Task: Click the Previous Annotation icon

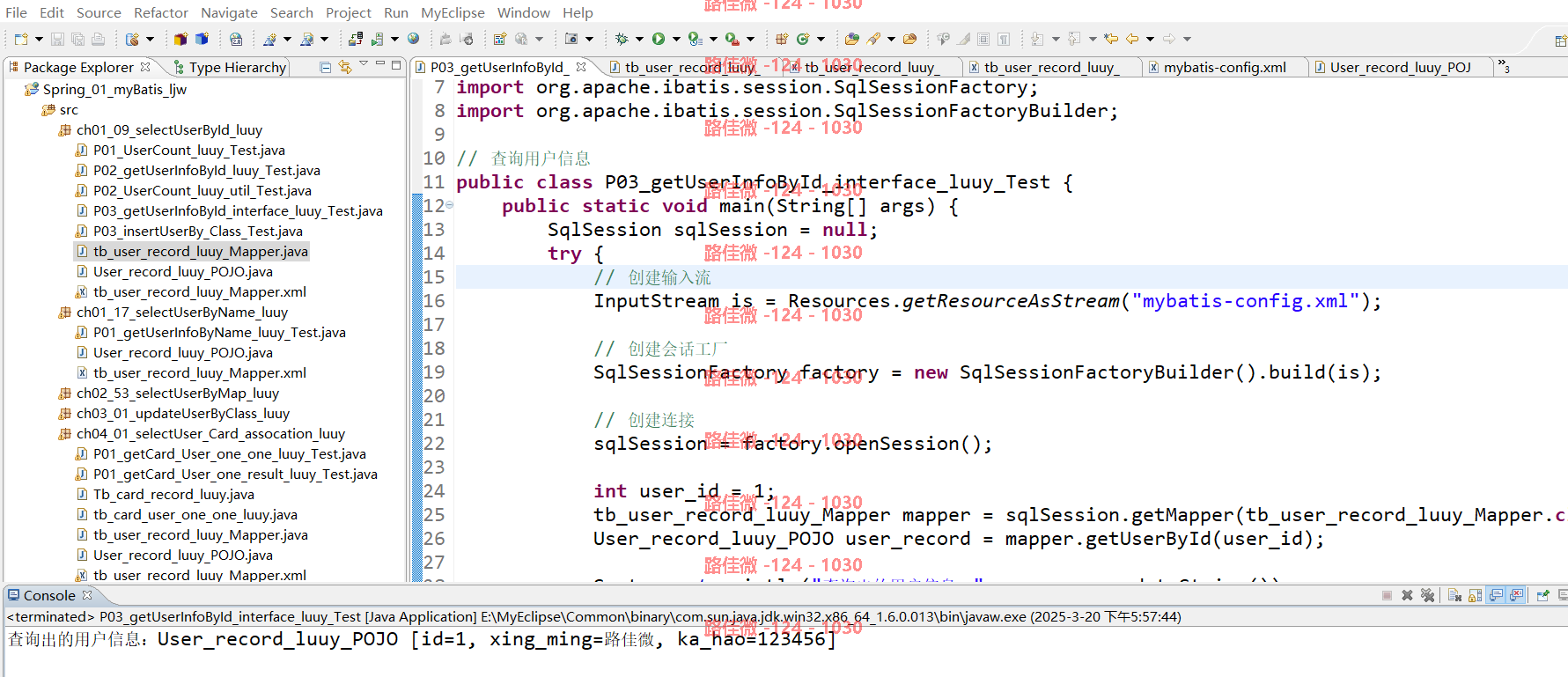Action: pos(1074,39)
